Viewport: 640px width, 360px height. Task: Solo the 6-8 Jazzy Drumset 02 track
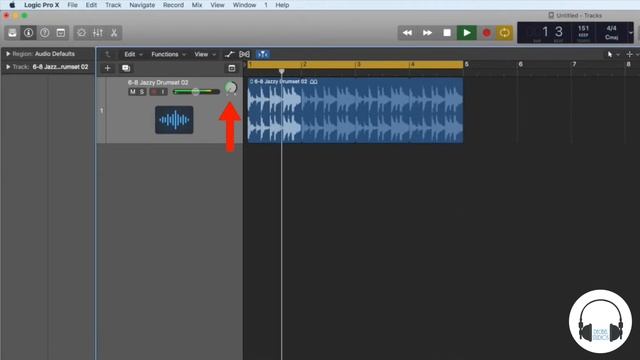coord(141,92)
